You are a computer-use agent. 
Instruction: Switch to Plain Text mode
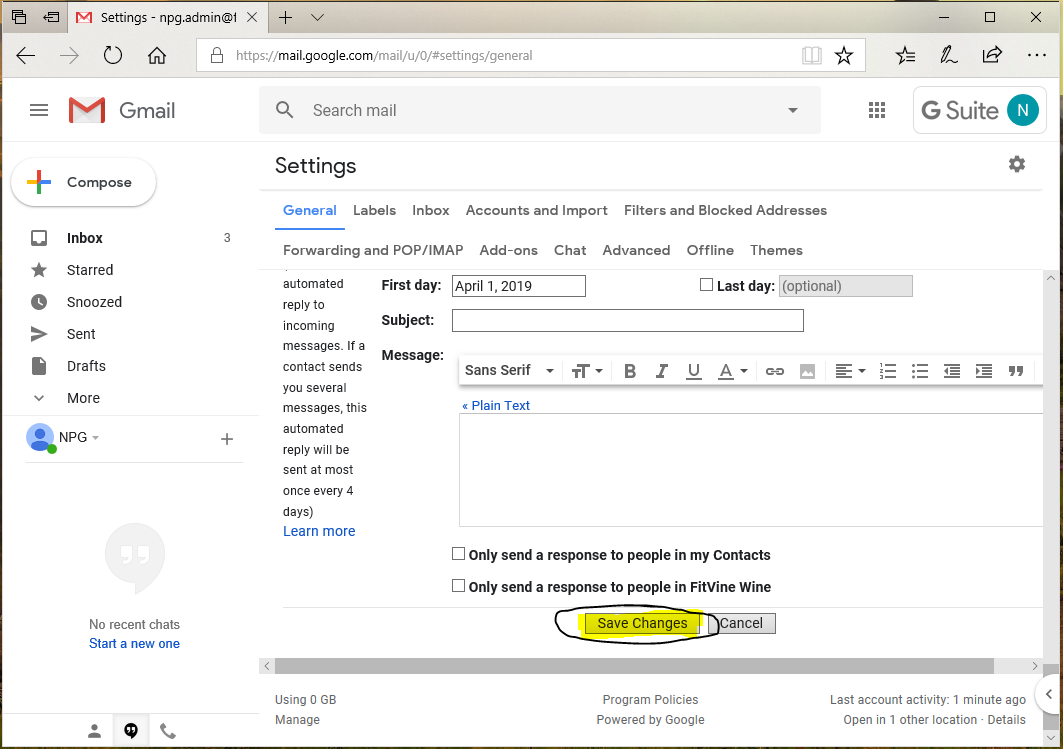click(x=496, y=405)
